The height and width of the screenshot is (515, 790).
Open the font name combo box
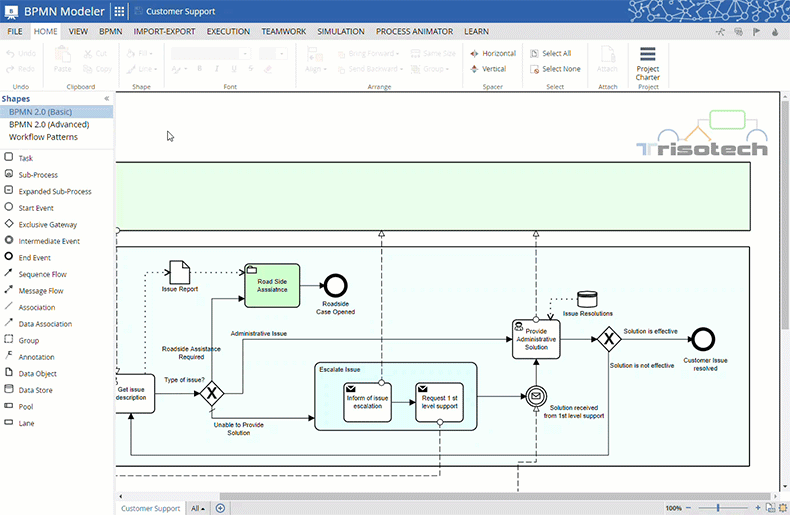pos(211,53)
